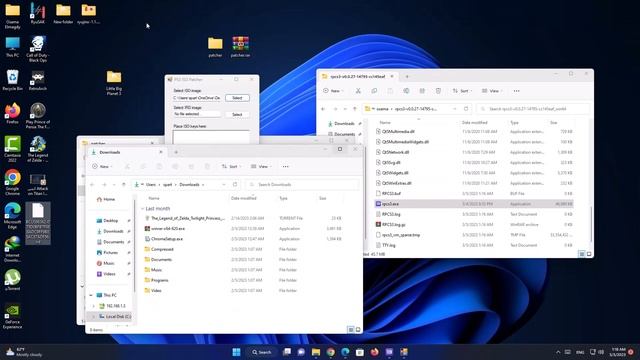The image size is (640, 360).
Task: Open the New dropdown in the Downloads window
Action: point(102,167)
